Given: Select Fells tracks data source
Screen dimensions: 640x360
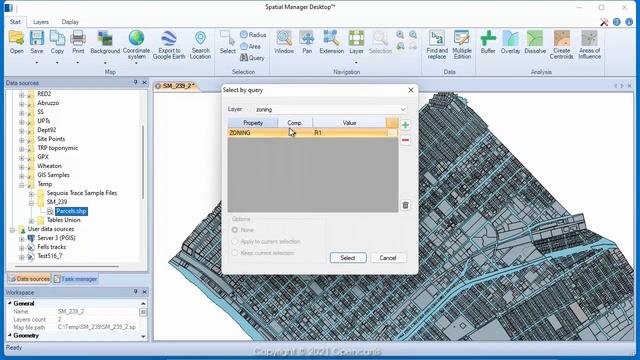Looking at the screenshot, I should (x=51, y=247).
